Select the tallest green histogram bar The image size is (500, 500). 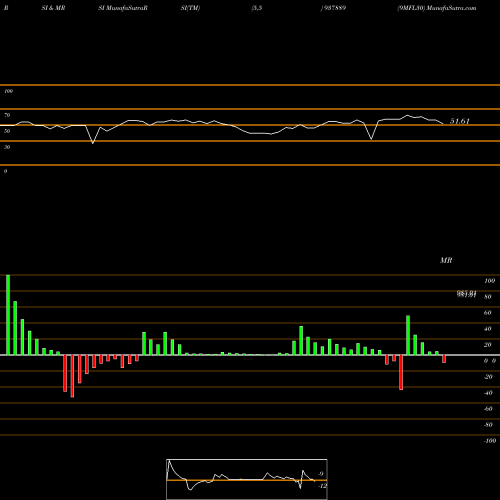tap(8, 315)
